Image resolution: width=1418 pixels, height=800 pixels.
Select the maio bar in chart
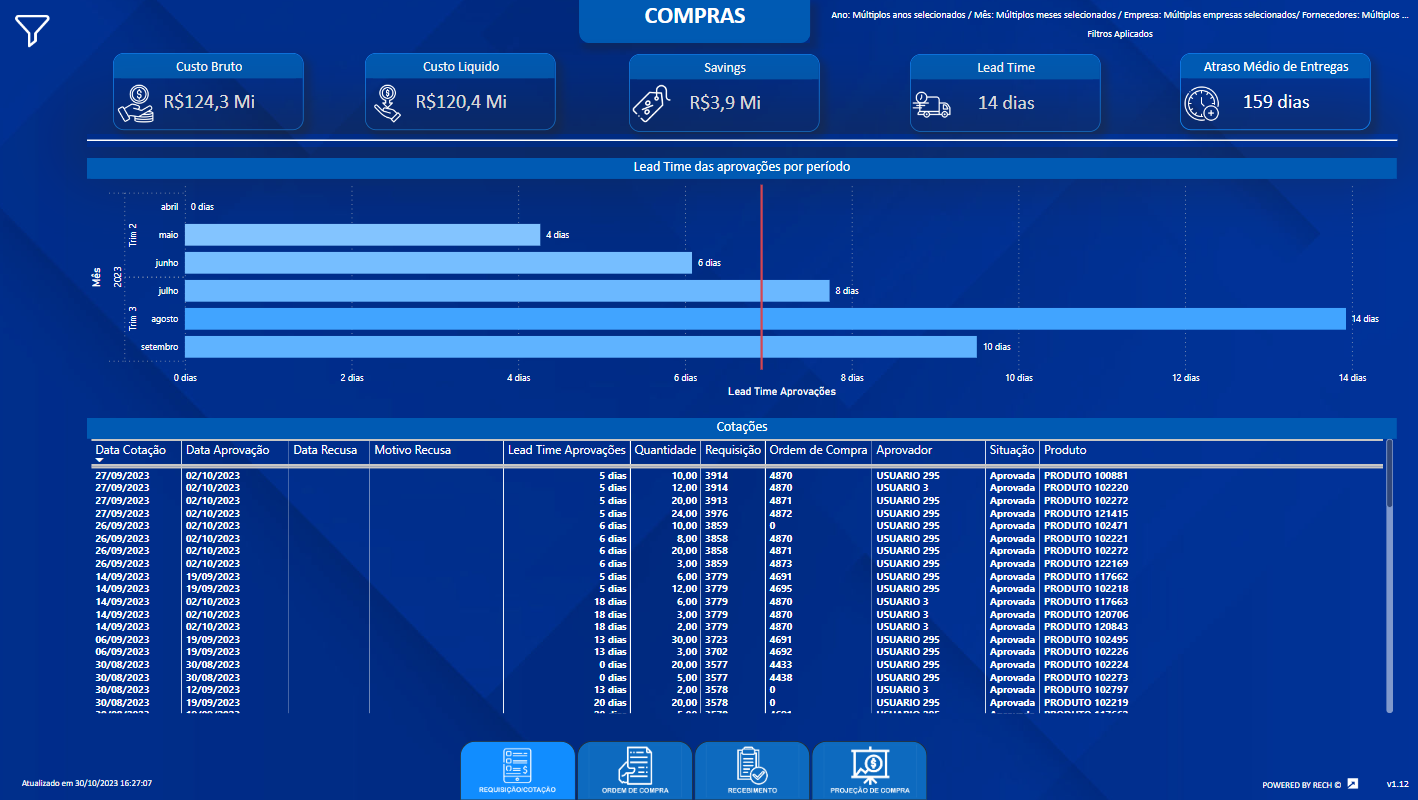pyautogui.click(x=362, y=235)
